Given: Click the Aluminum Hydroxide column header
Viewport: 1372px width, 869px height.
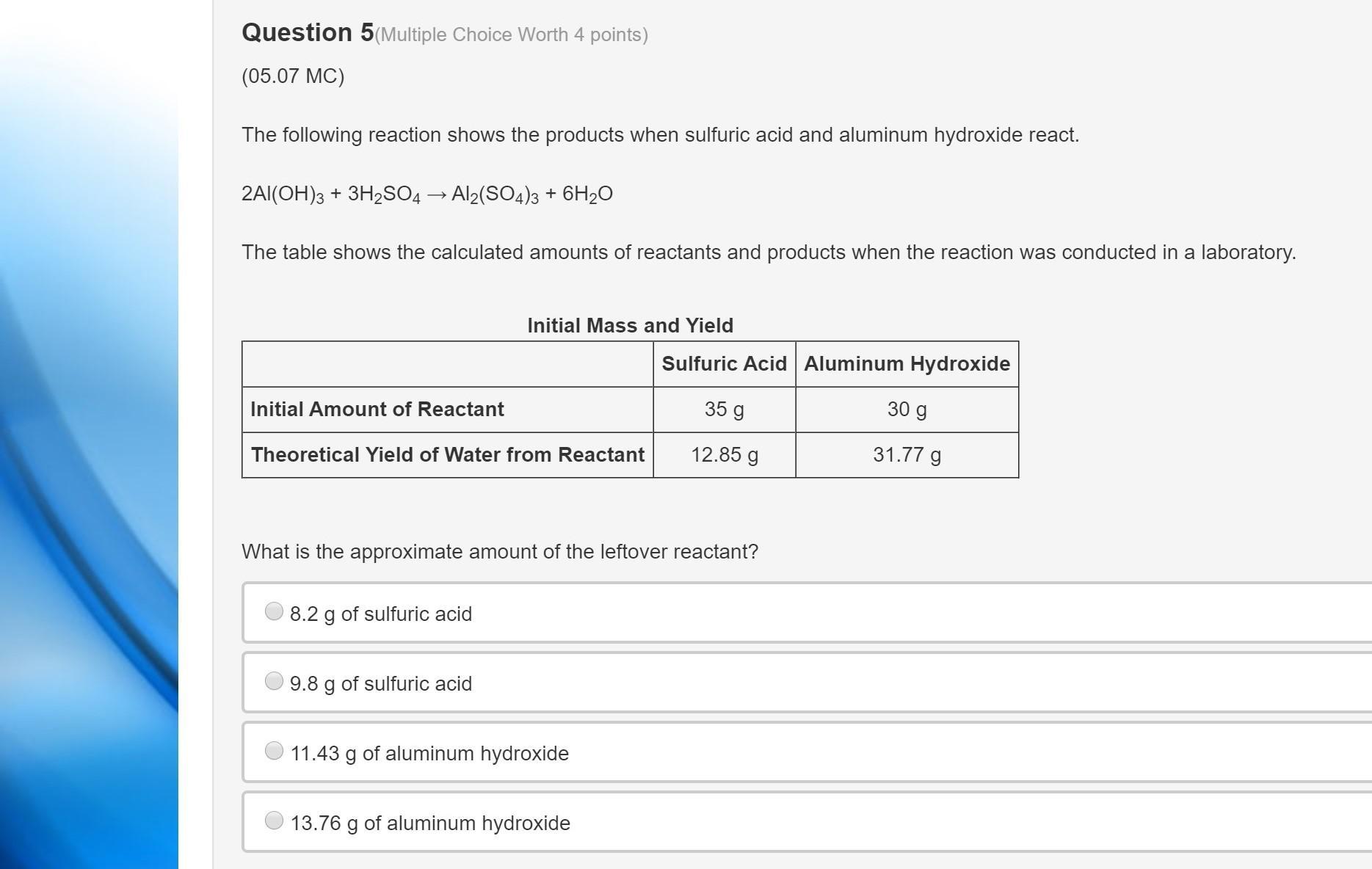Looking at the screenshot, I should 907,364.
